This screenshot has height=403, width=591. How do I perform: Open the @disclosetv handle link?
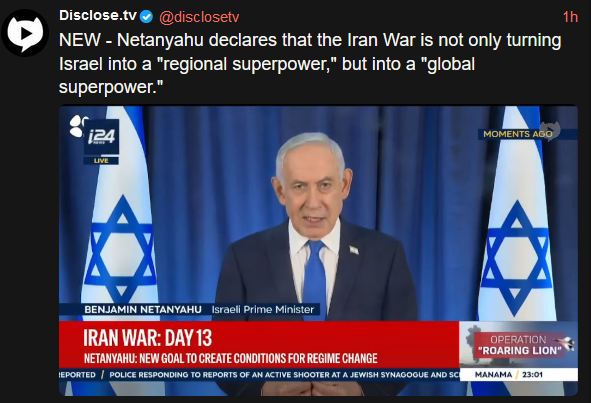199,17
